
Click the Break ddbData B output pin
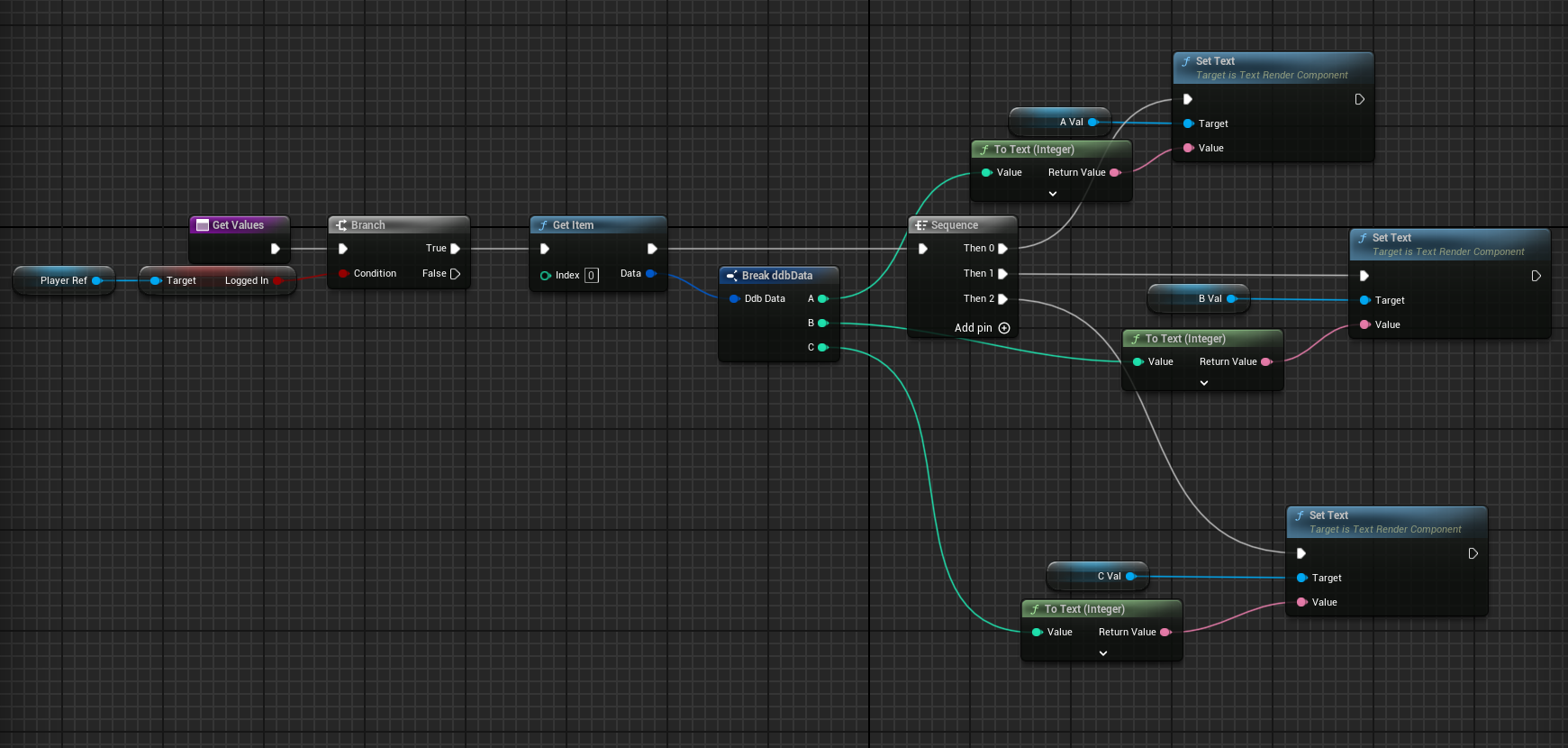pos(822,324)
